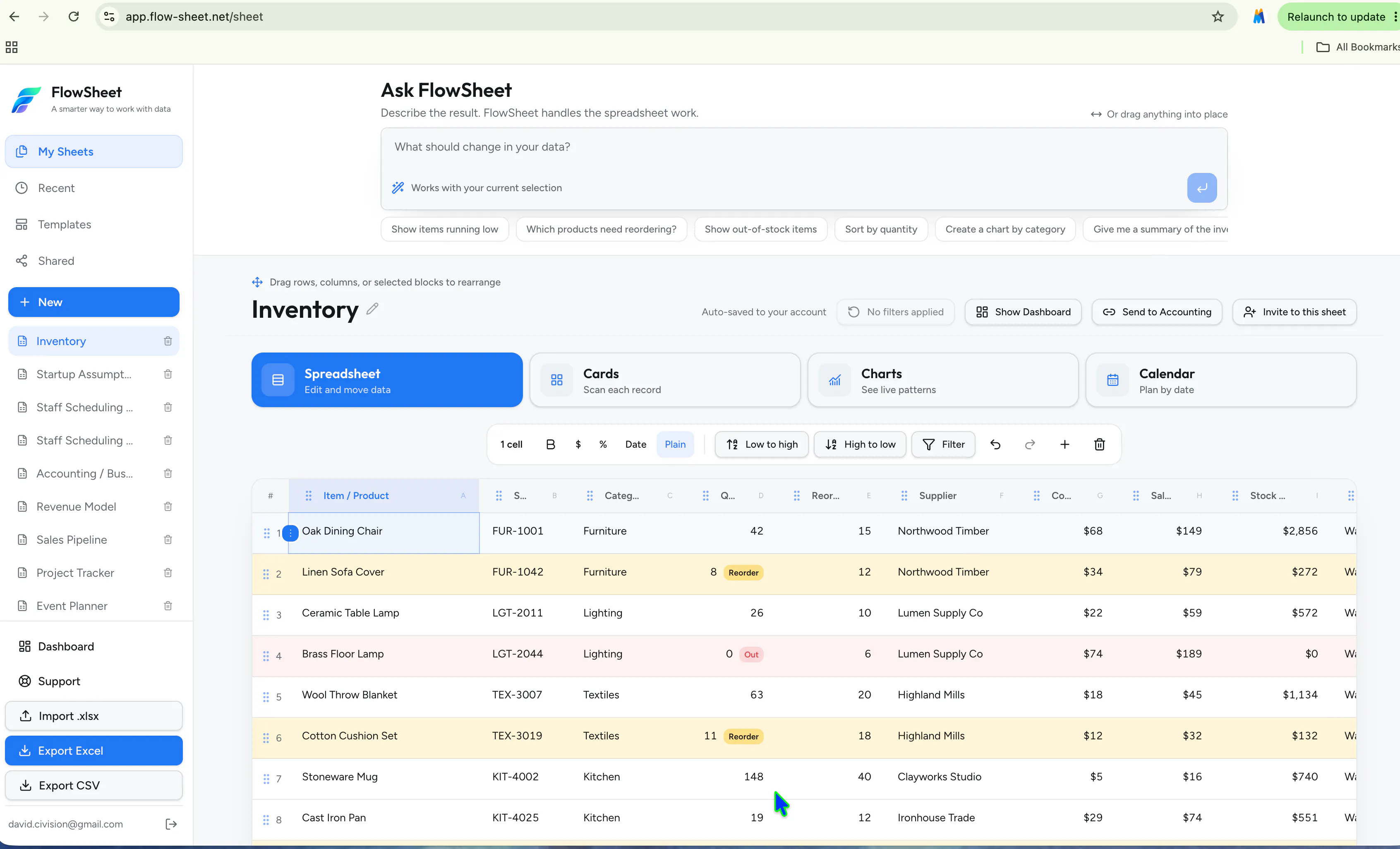The image size is (1400, 849).
Task: Open My Sheets in the sidebar
Action: point(94,151)
